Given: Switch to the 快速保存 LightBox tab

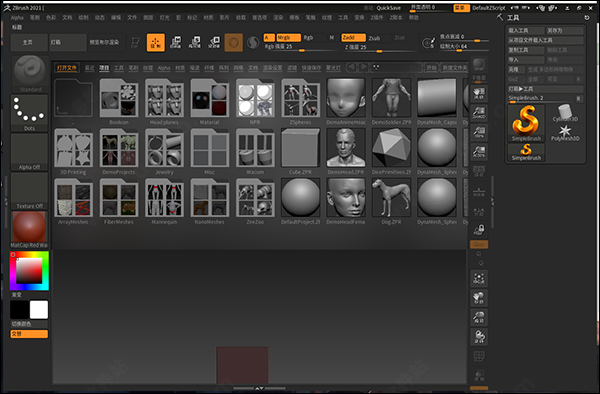Looking at the screenshot, I should (x=311, y=68).
